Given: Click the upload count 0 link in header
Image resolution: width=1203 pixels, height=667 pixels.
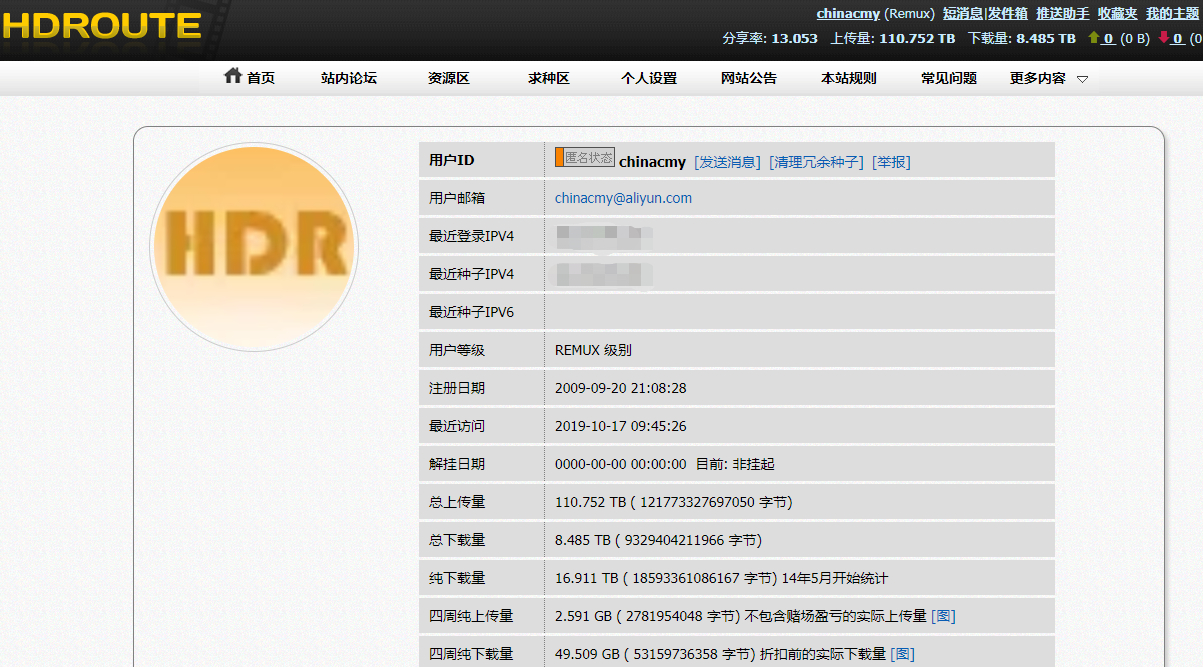Looking at the screenshot, I should (x=1109, y=39).
